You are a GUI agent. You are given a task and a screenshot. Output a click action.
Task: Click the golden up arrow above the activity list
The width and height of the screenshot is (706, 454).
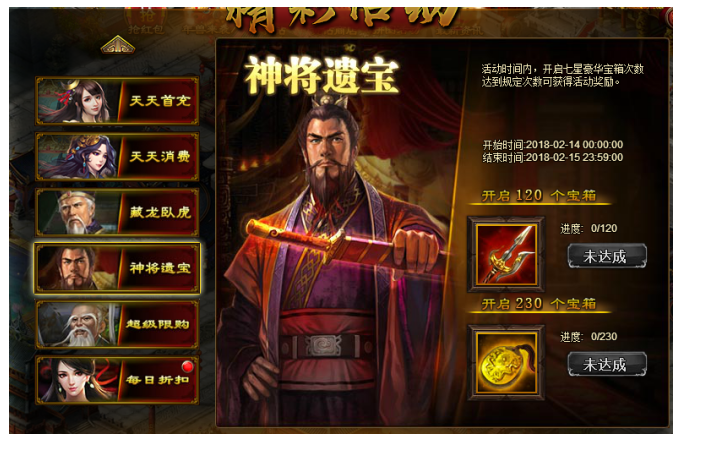[x=118, y=45]
